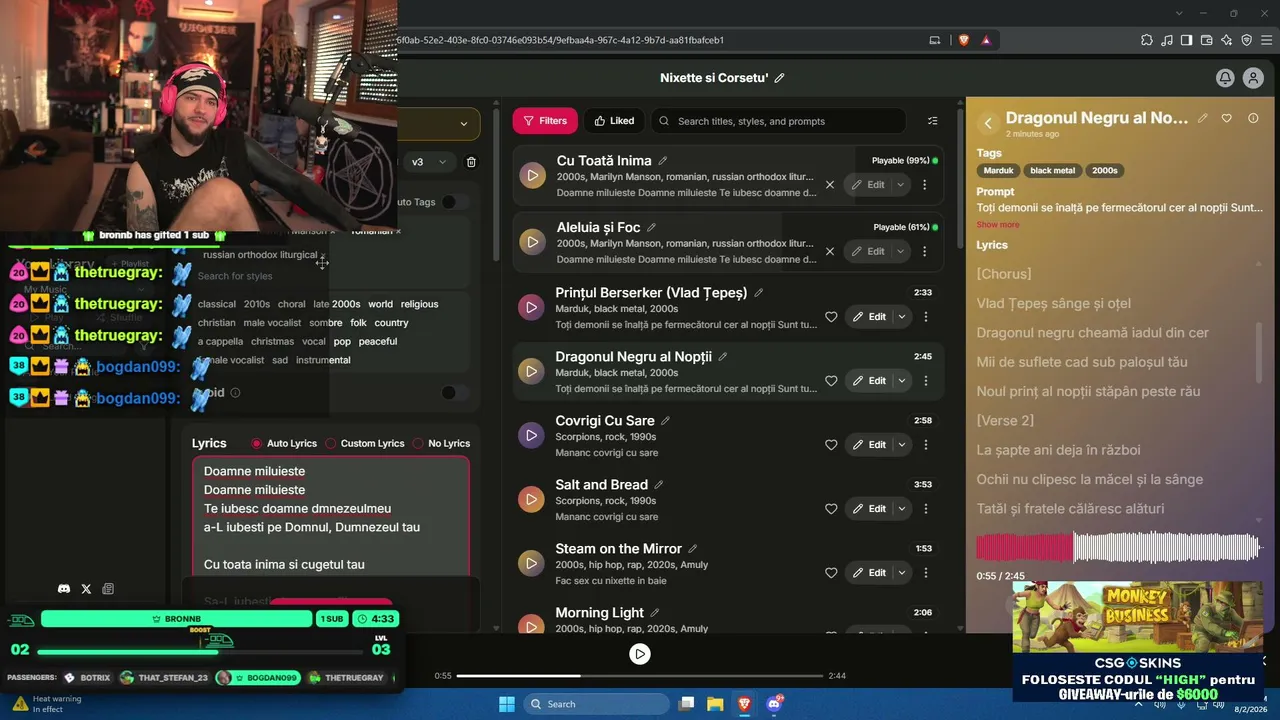The width and height of the screenshot is (1280, 720).
Task: Expand Edit dropdown arrow for Steam on the Mirror
Action: [902, 573]
